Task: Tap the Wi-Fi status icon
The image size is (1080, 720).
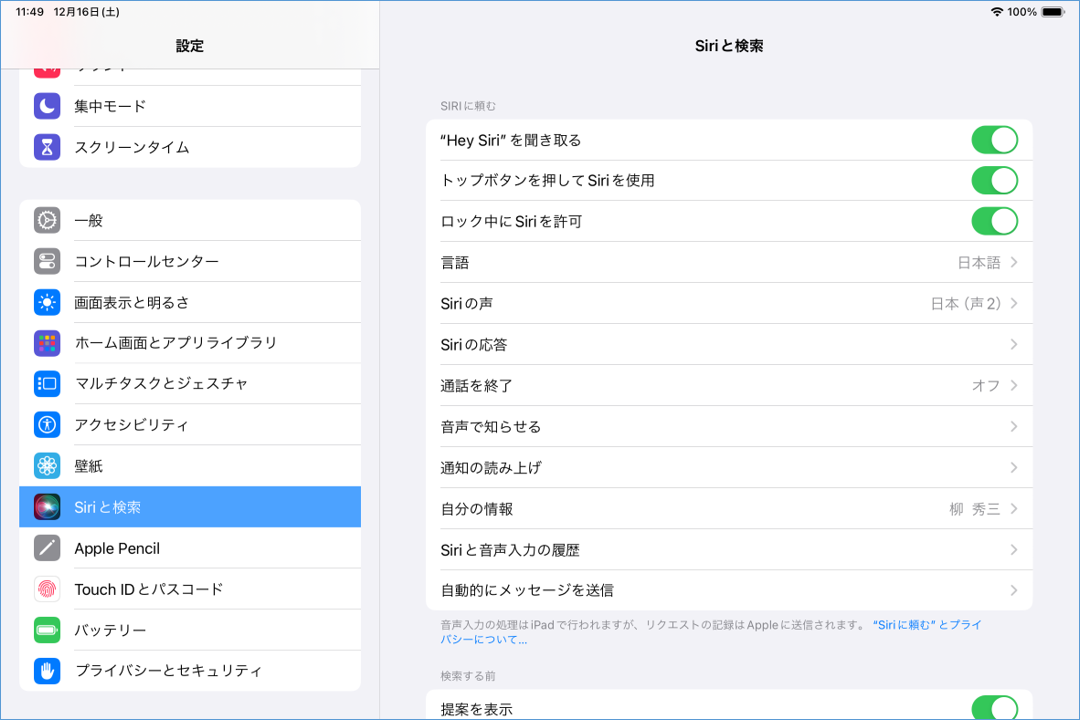Action: [x=997, y=12]
